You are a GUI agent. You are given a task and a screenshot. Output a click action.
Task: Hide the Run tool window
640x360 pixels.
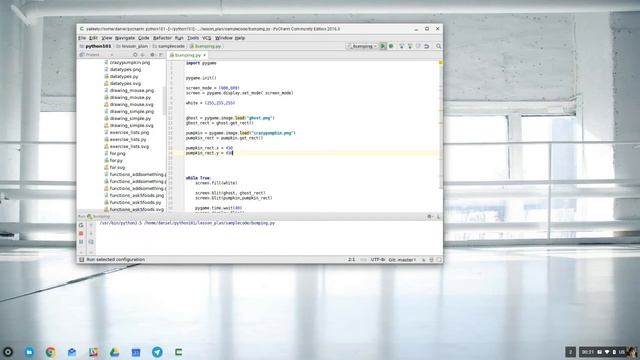[x=438, y=216]
